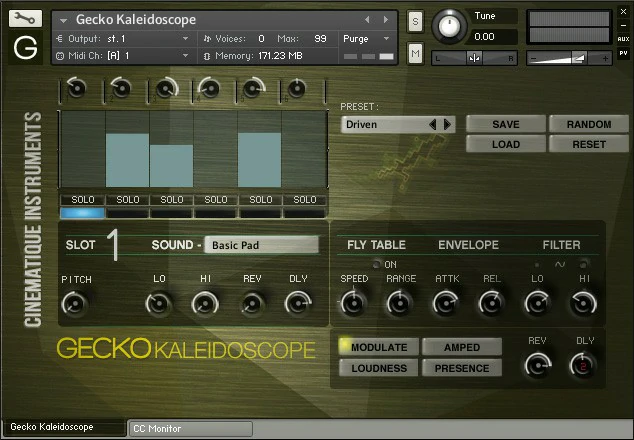This screenshot has height=440, width=634.
Task: Click the slot DLY knob
Action: click(x=298, y=304)
